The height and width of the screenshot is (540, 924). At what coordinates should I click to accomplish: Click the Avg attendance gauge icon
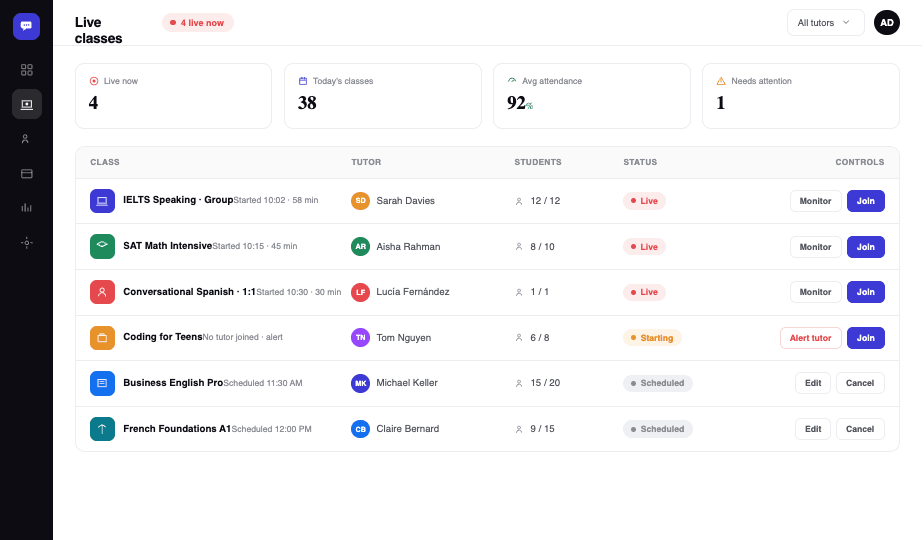point(512,81)
